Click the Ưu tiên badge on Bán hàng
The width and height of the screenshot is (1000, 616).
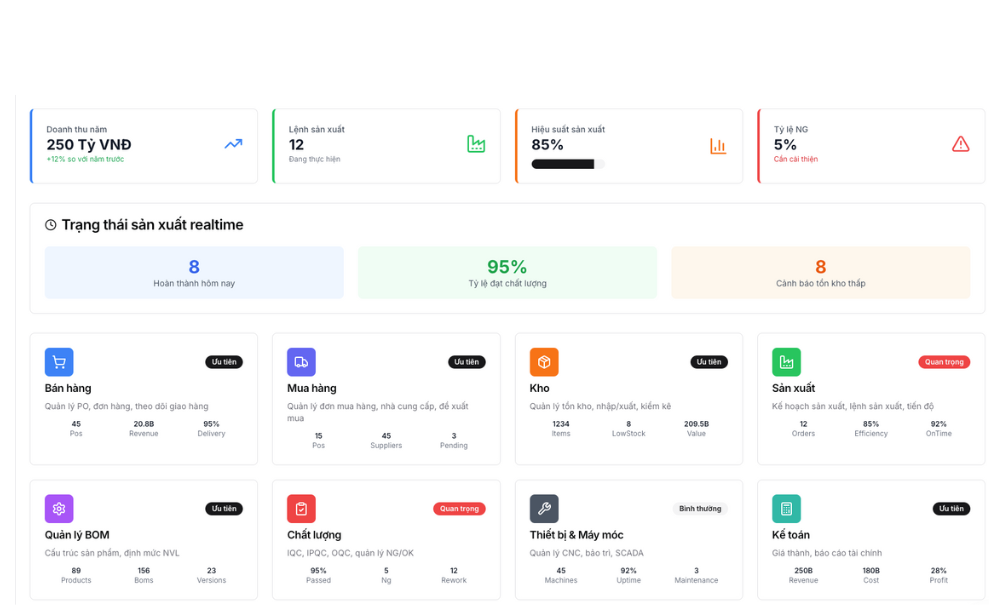pyautogui.click(x=224, y=362)
